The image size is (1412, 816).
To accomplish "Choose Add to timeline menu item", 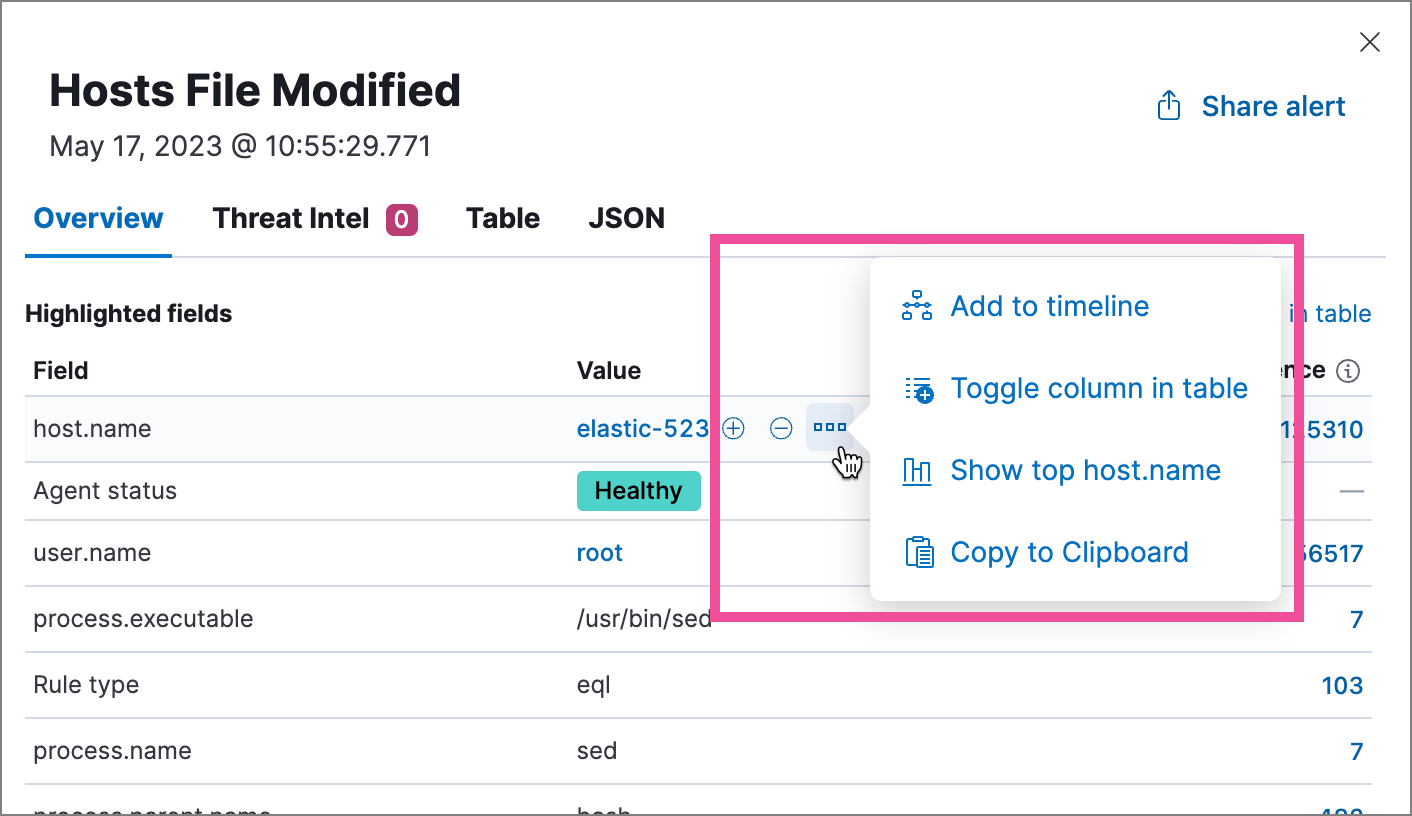I will [x=1049, y=306].
